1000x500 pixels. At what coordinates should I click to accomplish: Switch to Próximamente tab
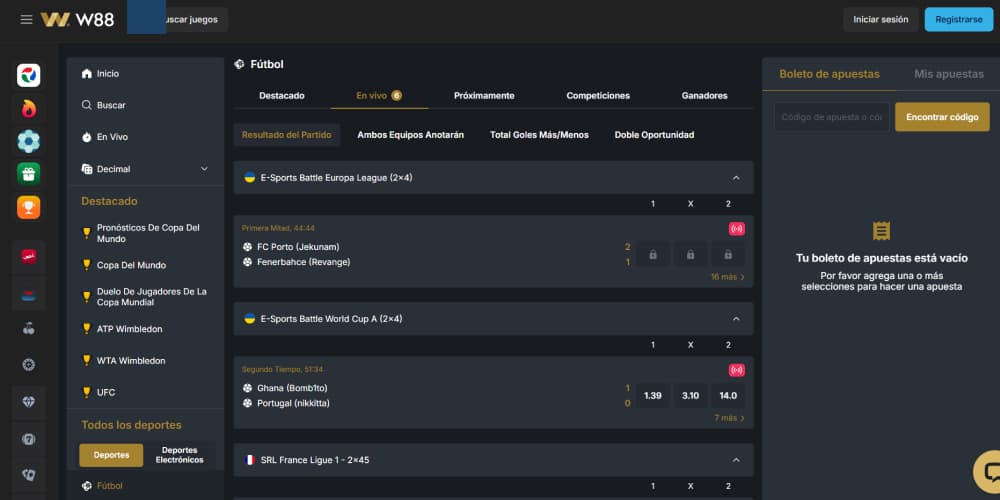click(x=484, y=96)
